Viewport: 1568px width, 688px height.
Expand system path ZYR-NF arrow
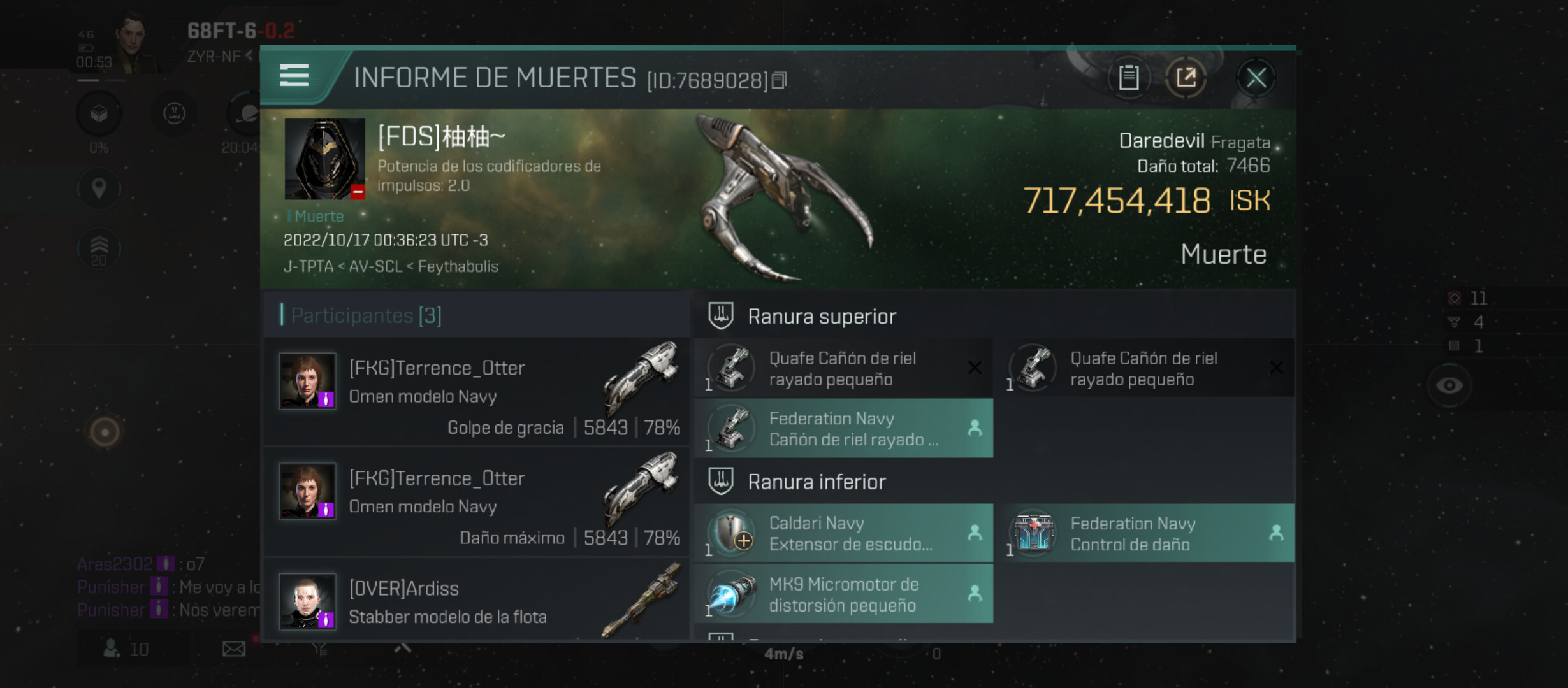249,56
